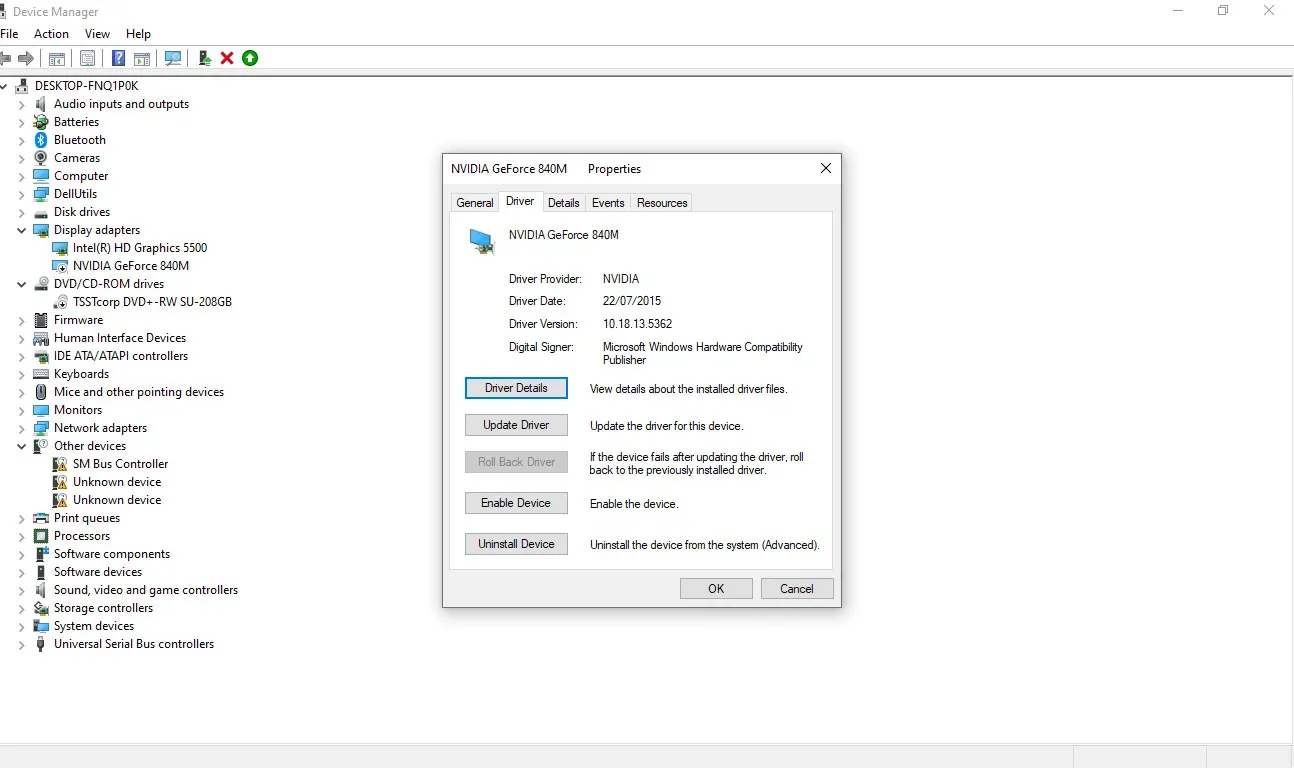1294x768 pixels.
Task: Expand the Software components node
Action: coord(21,554)
